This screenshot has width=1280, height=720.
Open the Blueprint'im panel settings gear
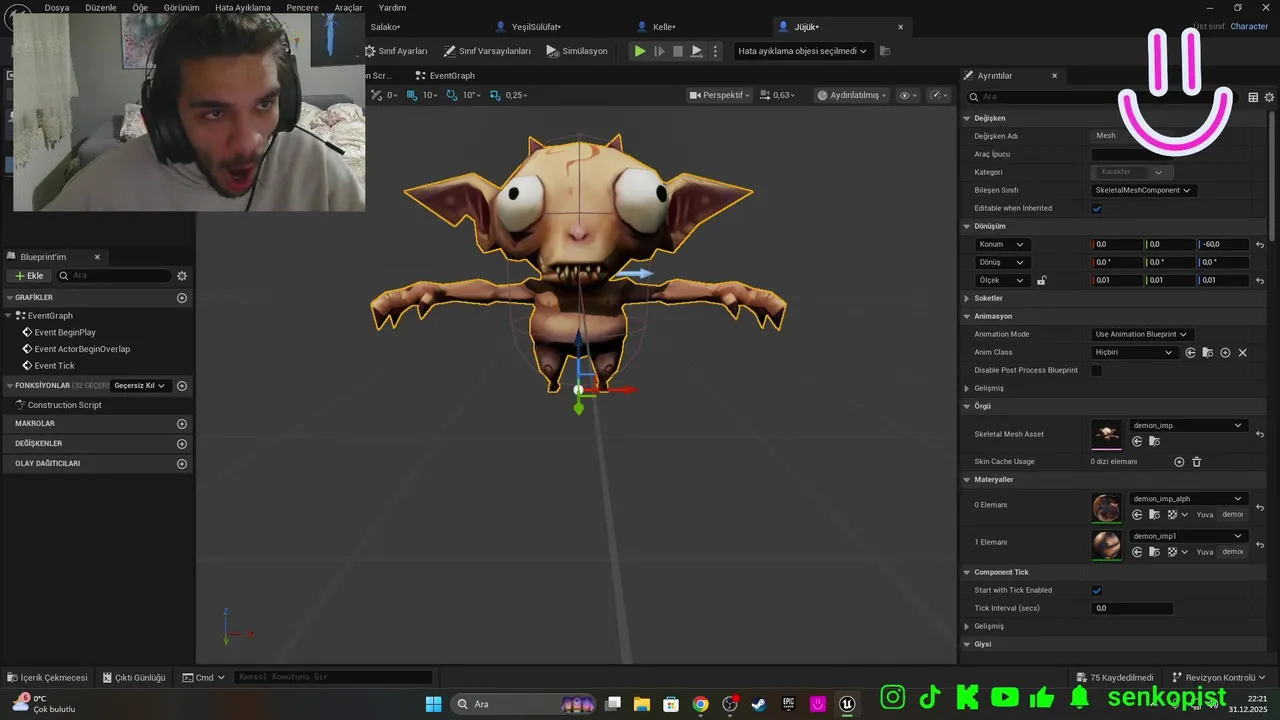point(182,276)
